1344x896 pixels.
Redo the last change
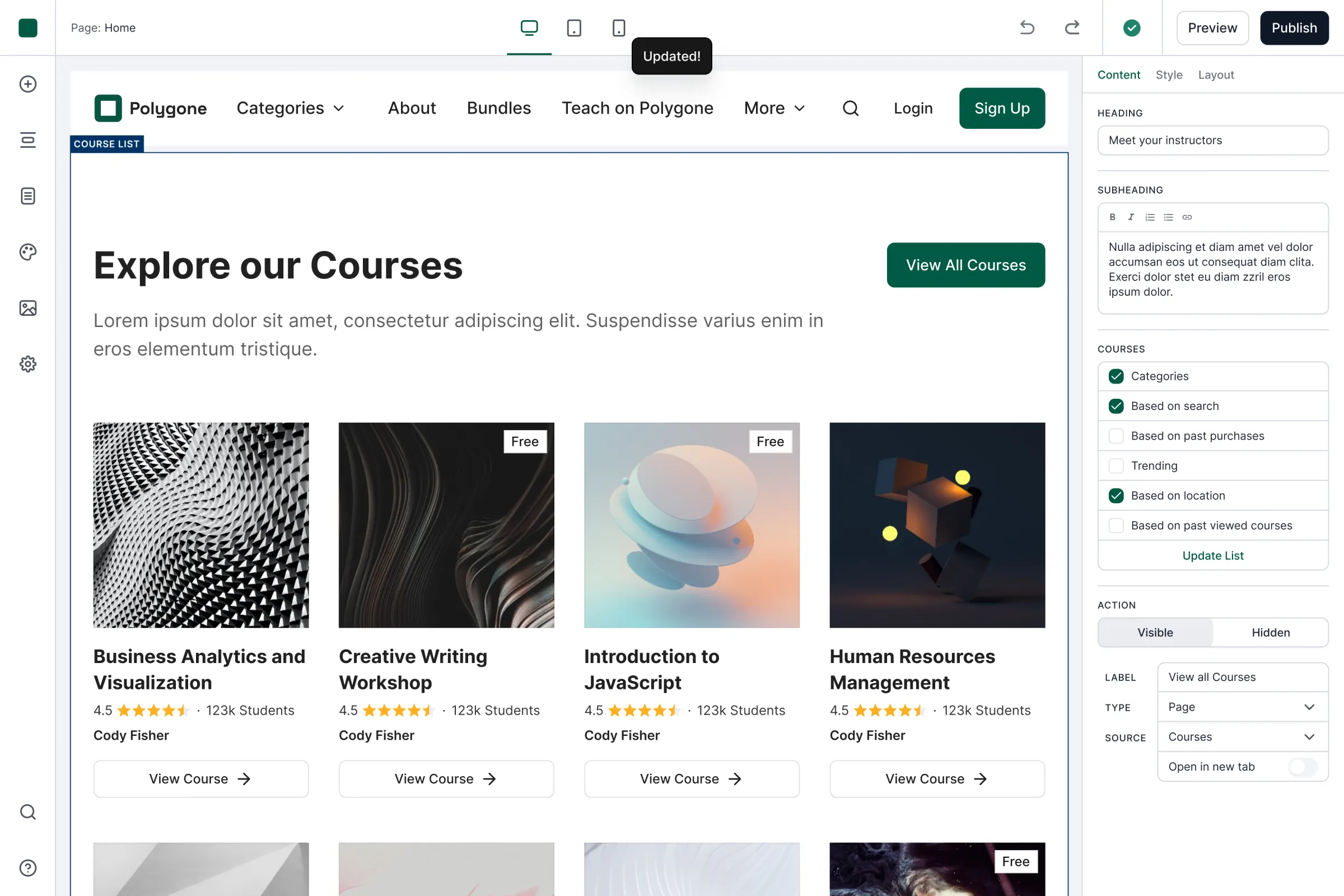point(1072,27)
